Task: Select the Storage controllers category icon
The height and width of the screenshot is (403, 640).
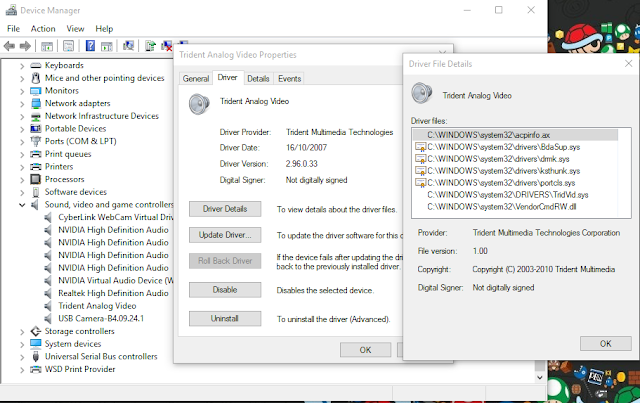Action: coord(36,331)
